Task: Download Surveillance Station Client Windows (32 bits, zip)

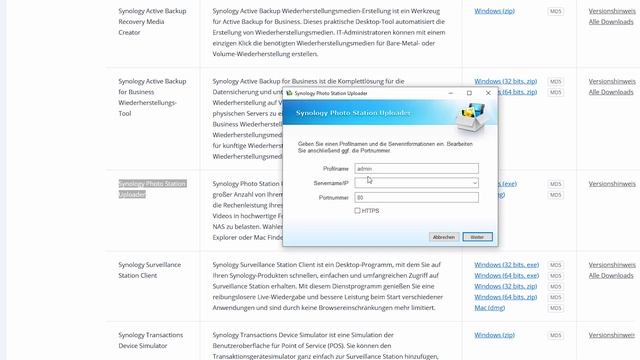Action: click(x=506, y=286)
